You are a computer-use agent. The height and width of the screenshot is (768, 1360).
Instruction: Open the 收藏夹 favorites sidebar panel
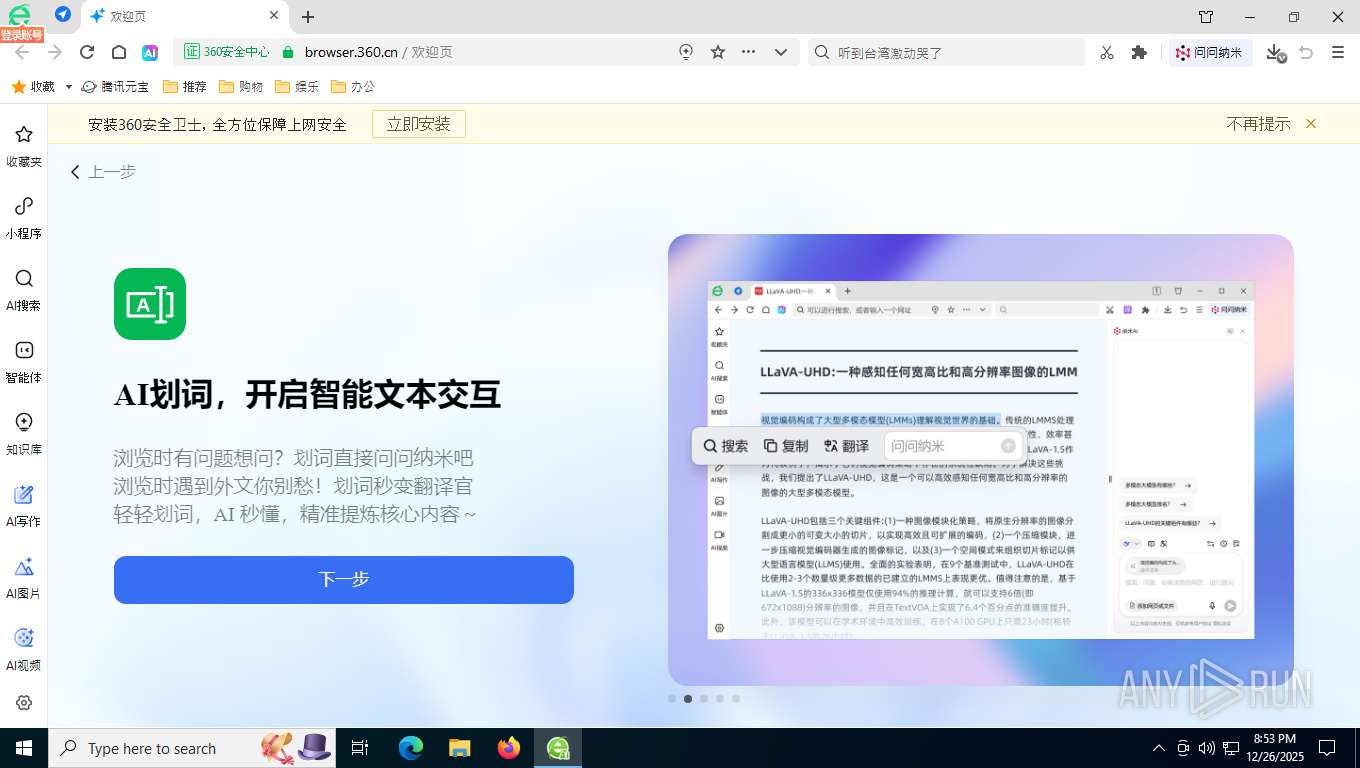(24, 146)
